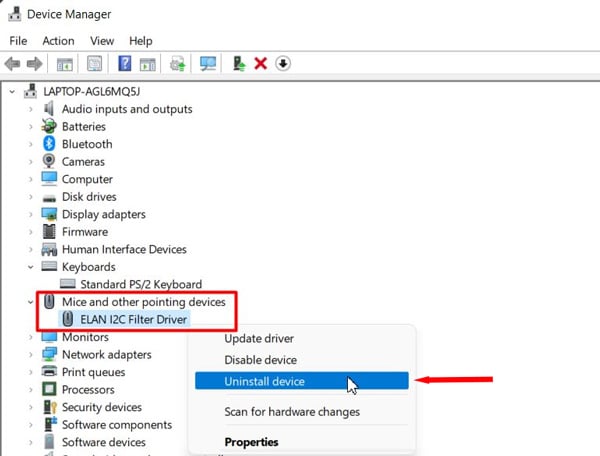The image size is (600, 456).
Task: Click the Update device driver toolbar icon
Action: click(178, 64)
